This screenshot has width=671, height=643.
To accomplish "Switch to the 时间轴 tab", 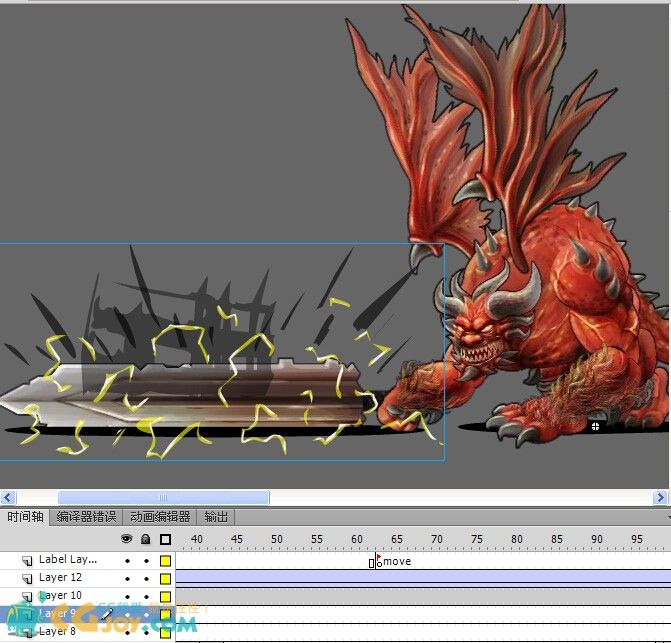I will point(25,517).
